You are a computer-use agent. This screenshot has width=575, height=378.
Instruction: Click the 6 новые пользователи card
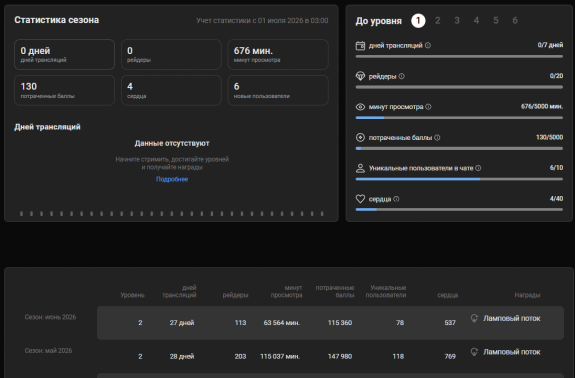(x=278, y=90)
